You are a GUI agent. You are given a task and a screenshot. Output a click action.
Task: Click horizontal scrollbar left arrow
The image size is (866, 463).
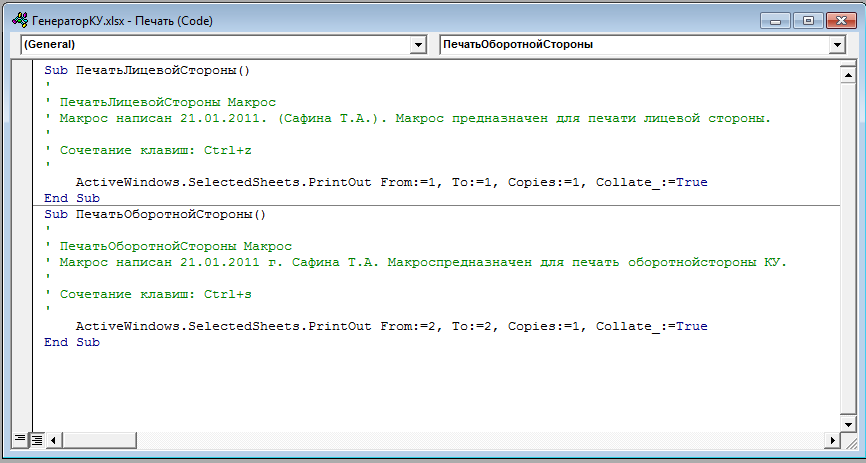click(54, 440)
